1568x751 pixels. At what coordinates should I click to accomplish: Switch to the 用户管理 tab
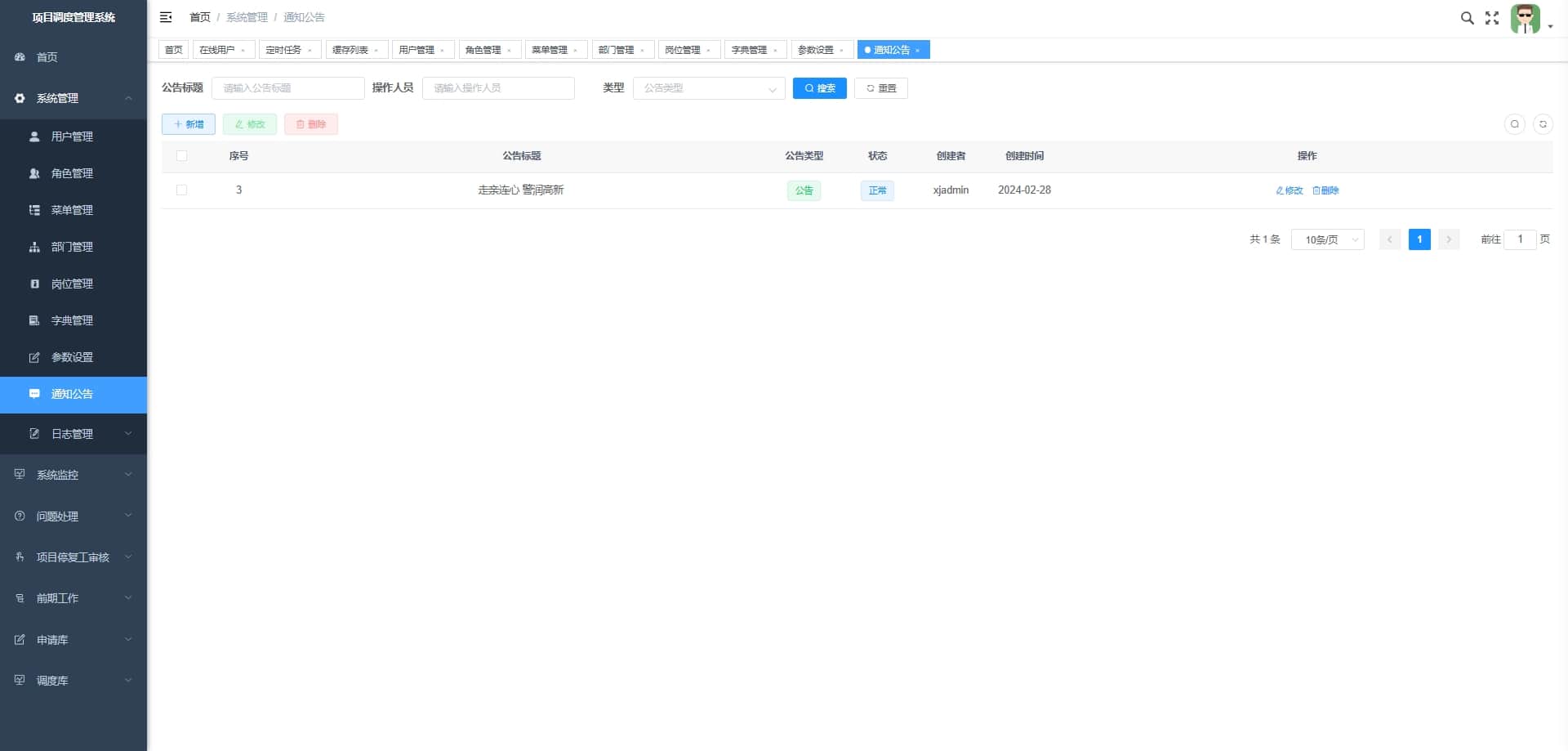coord(422,50)
